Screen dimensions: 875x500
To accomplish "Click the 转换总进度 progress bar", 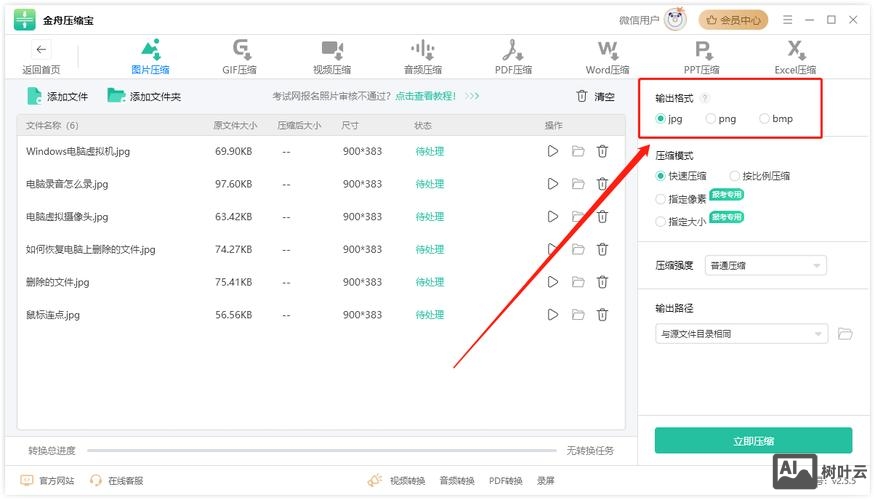I will 322,450.
